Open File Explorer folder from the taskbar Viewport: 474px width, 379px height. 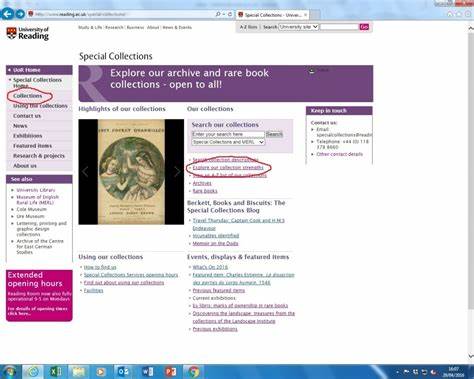[78, 371]
